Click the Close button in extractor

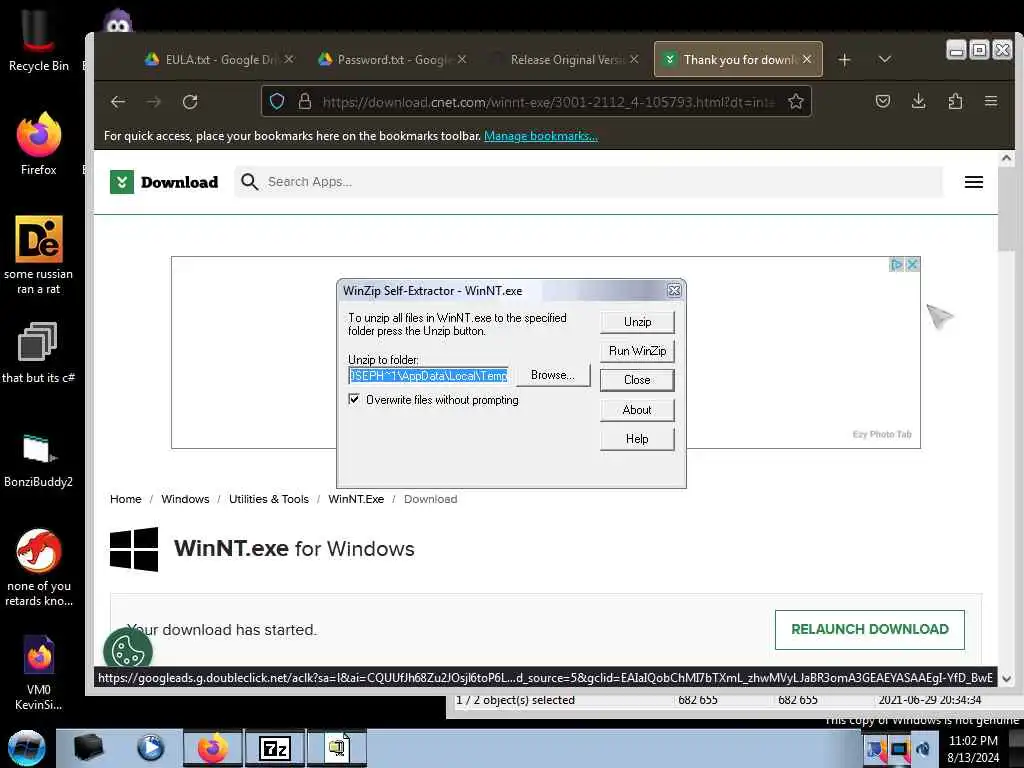point(637,380)
